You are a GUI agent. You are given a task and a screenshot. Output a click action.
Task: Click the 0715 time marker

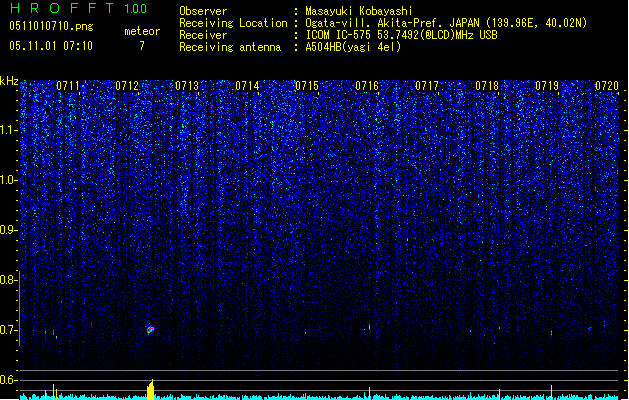click(307, 86)
